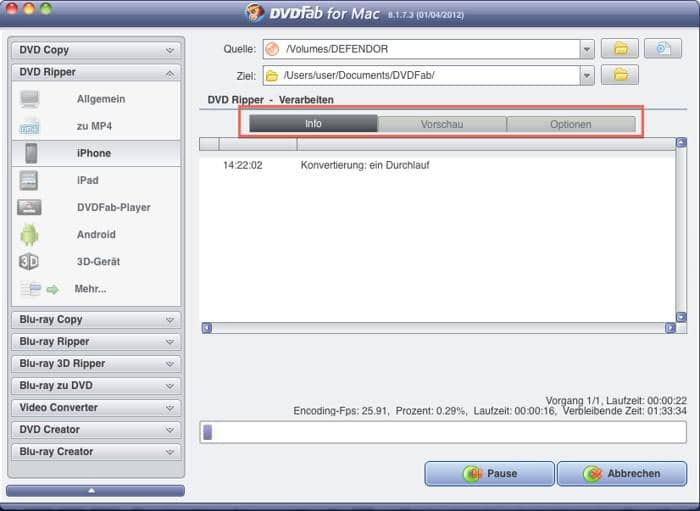Expand the Blu-ray Copy section
The width and height of the screenshot is (700, 511).
pos(96,320)
